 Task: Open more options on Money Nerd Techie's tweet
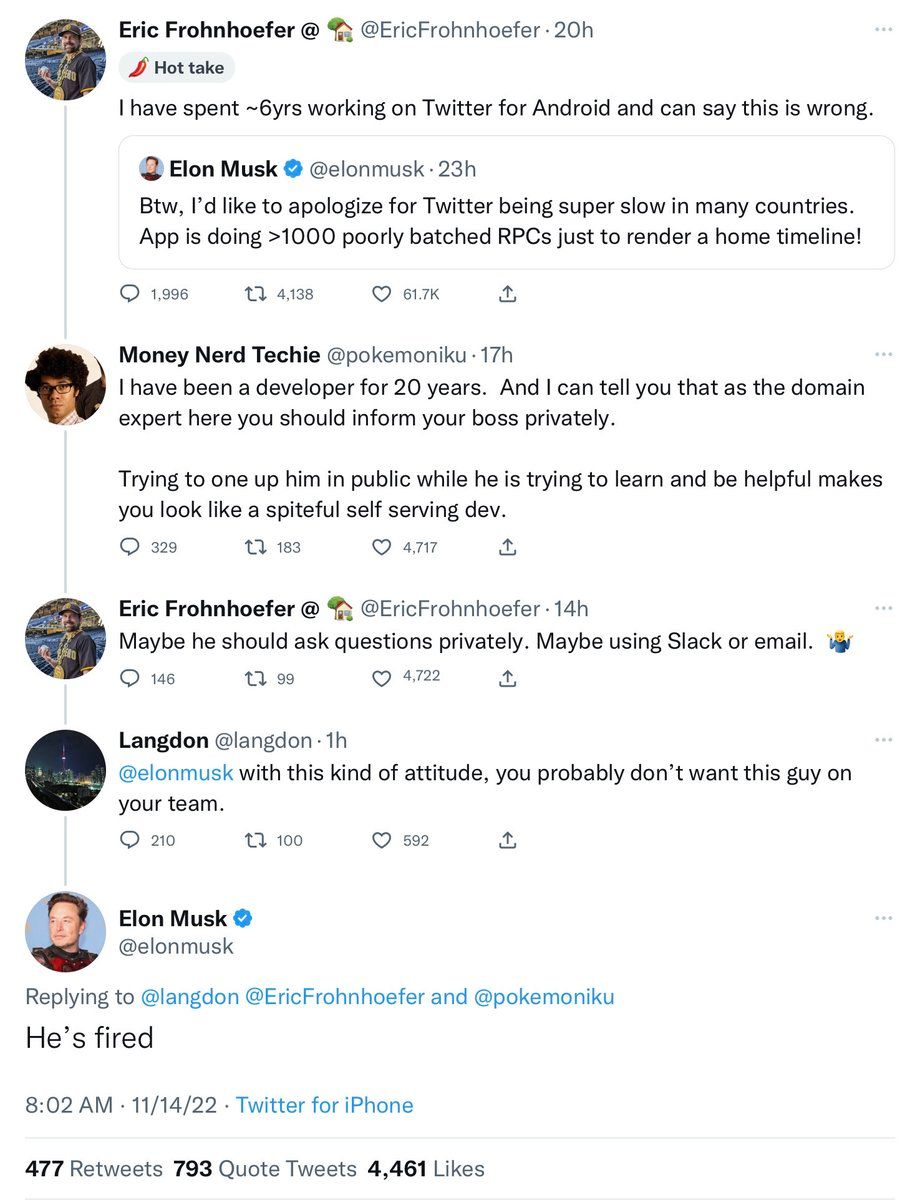(x=883, y=354)
